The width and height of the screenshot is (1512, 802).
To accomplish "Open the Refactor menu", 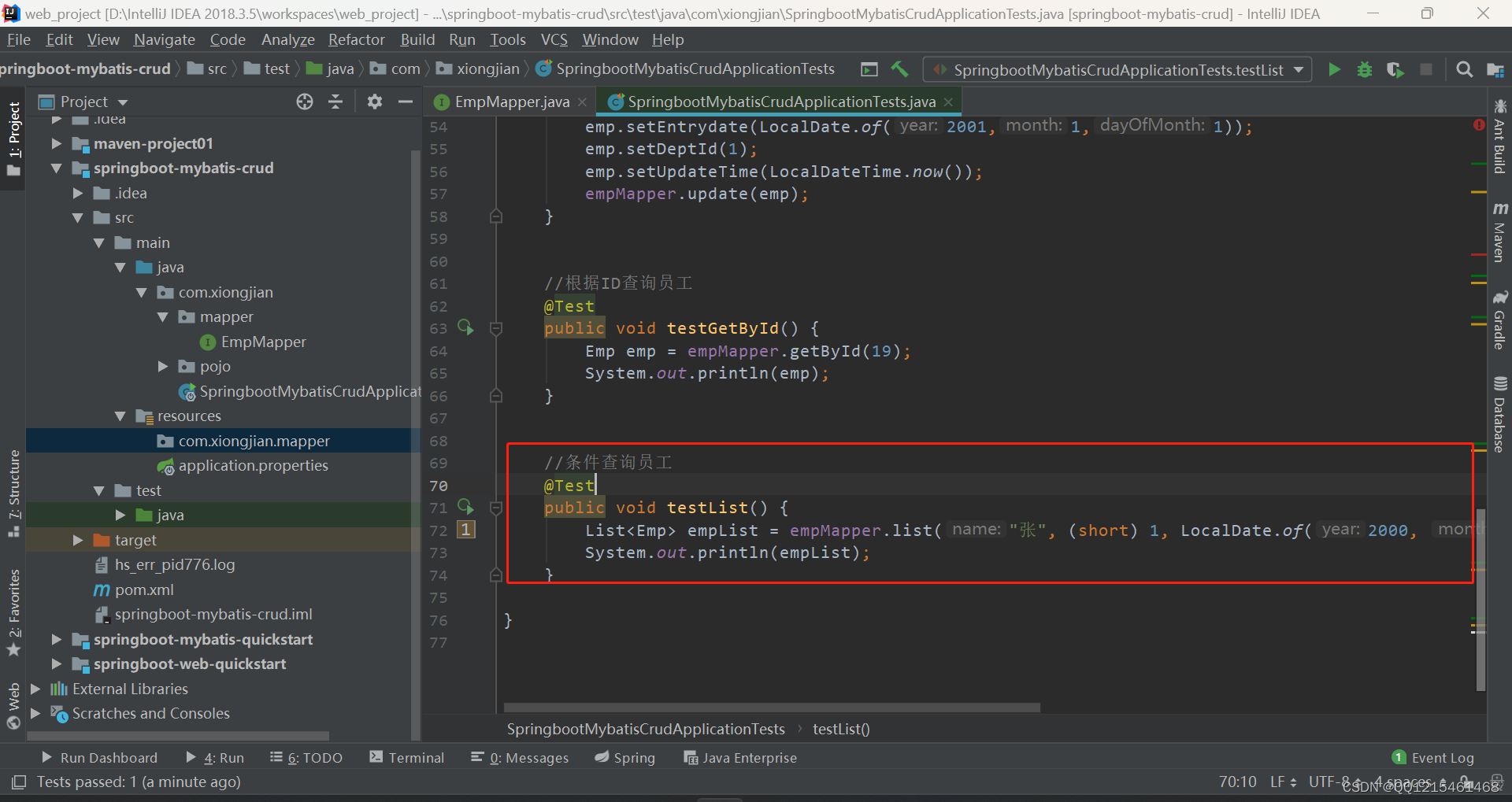I will pos(357,39).
